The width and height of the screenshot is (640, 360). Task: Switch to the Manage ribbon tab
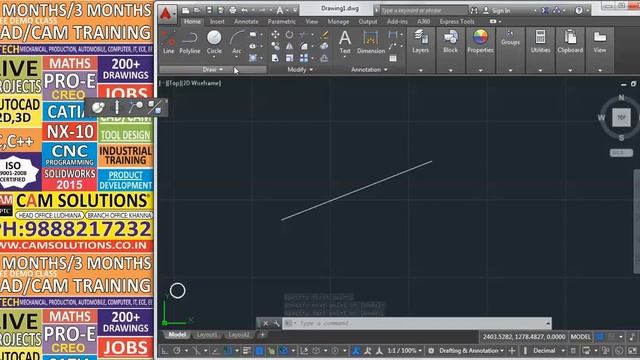(x=338, y=21)
